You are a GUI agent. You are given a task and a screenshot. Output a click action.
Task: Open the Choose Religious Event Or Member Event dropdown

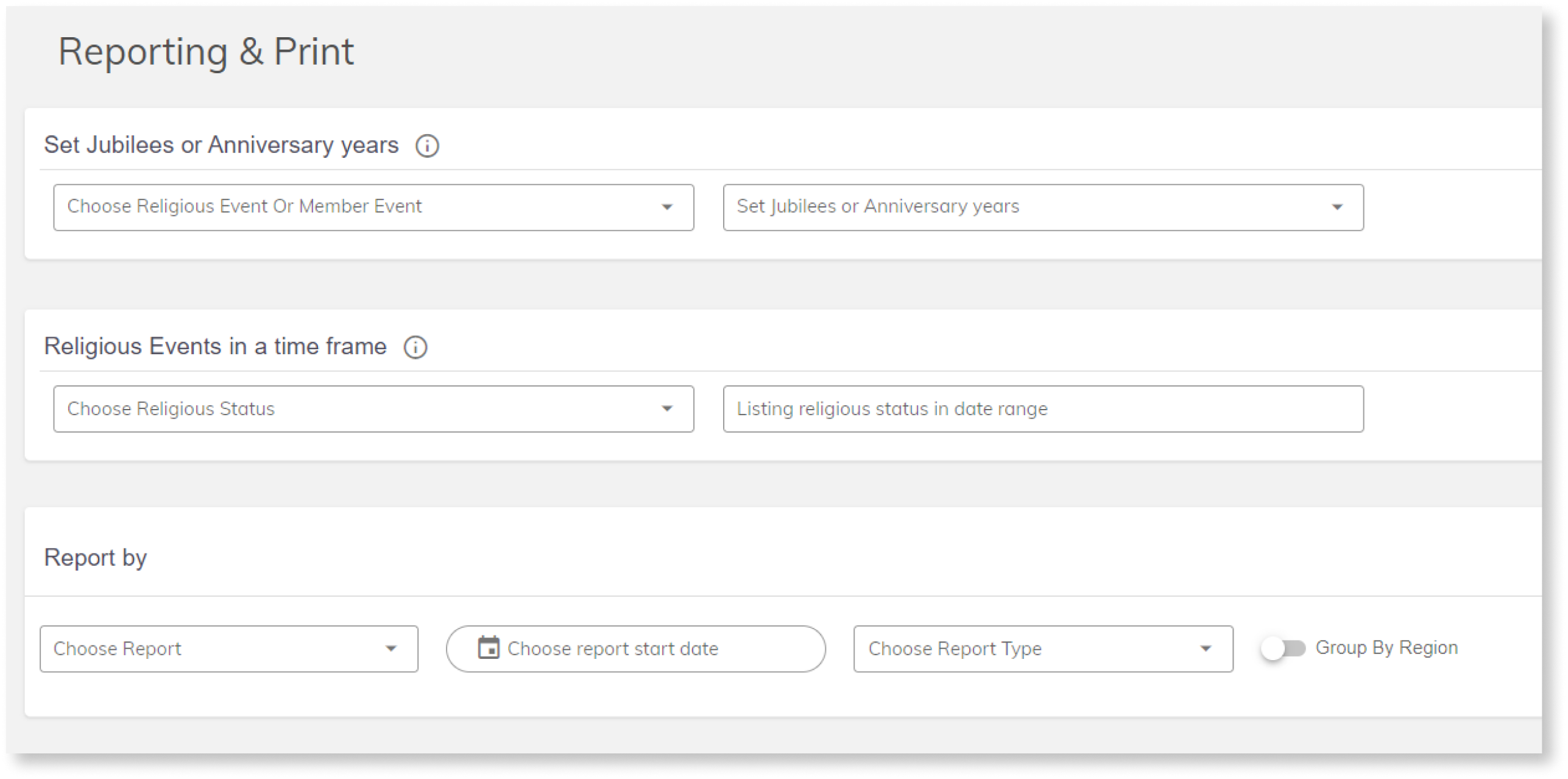(373, 207)
